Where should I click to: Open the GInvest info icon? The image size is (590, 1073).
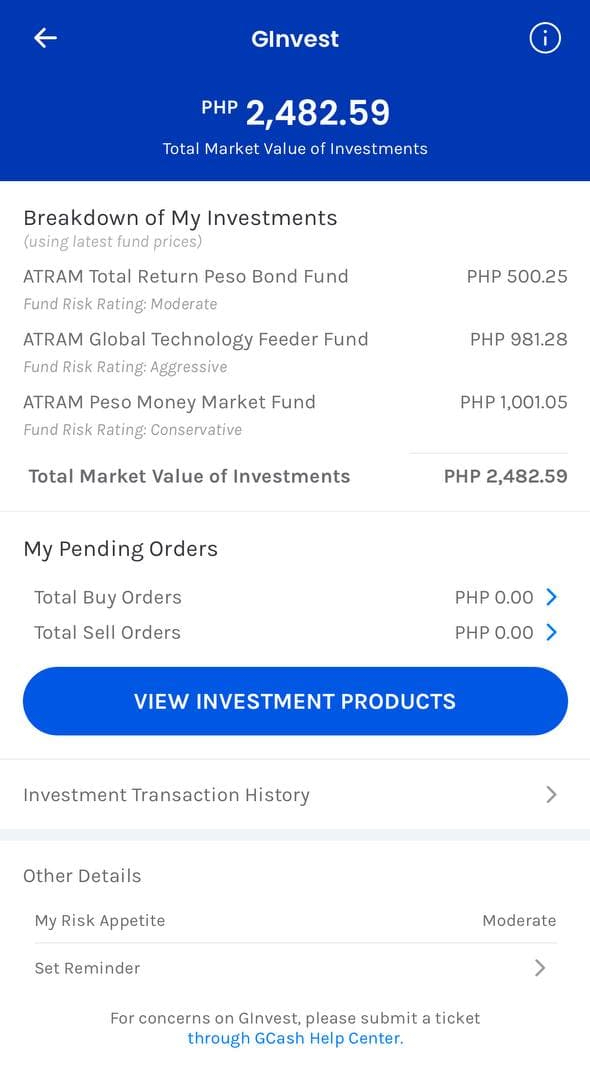pos(545,38)
